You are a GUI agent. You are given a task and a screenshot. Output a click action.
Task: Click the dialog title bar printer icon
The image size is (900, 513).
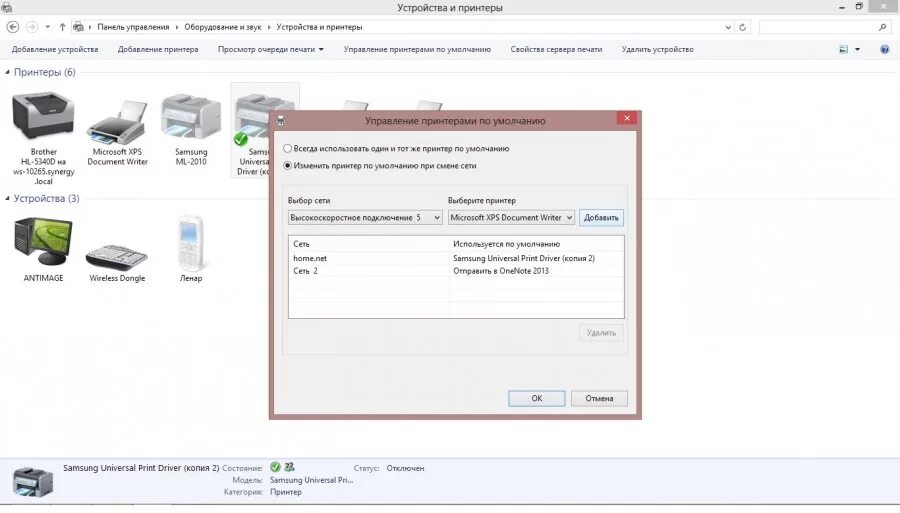(x=281, y=121)
